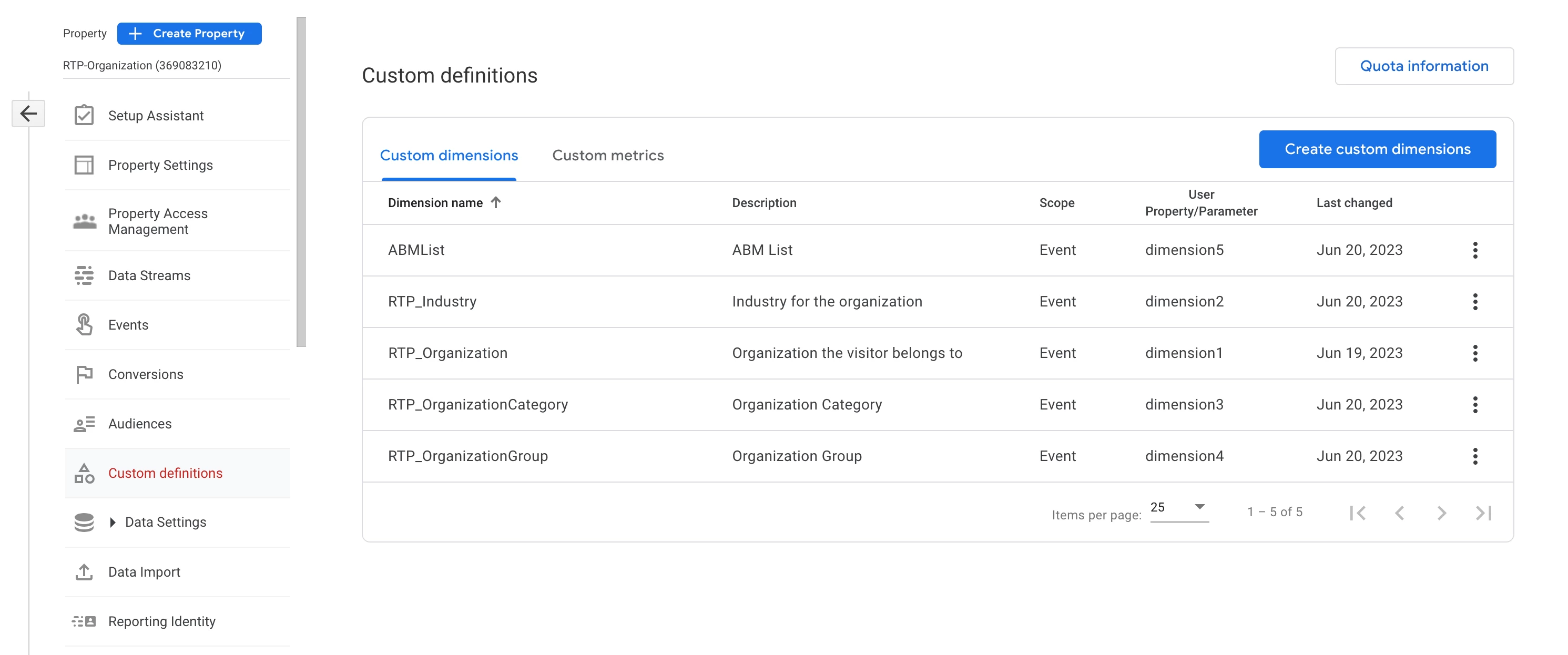The image size is (1568, 655).
Task: Go to next page chevron
Action: (x=1441, y=513)
